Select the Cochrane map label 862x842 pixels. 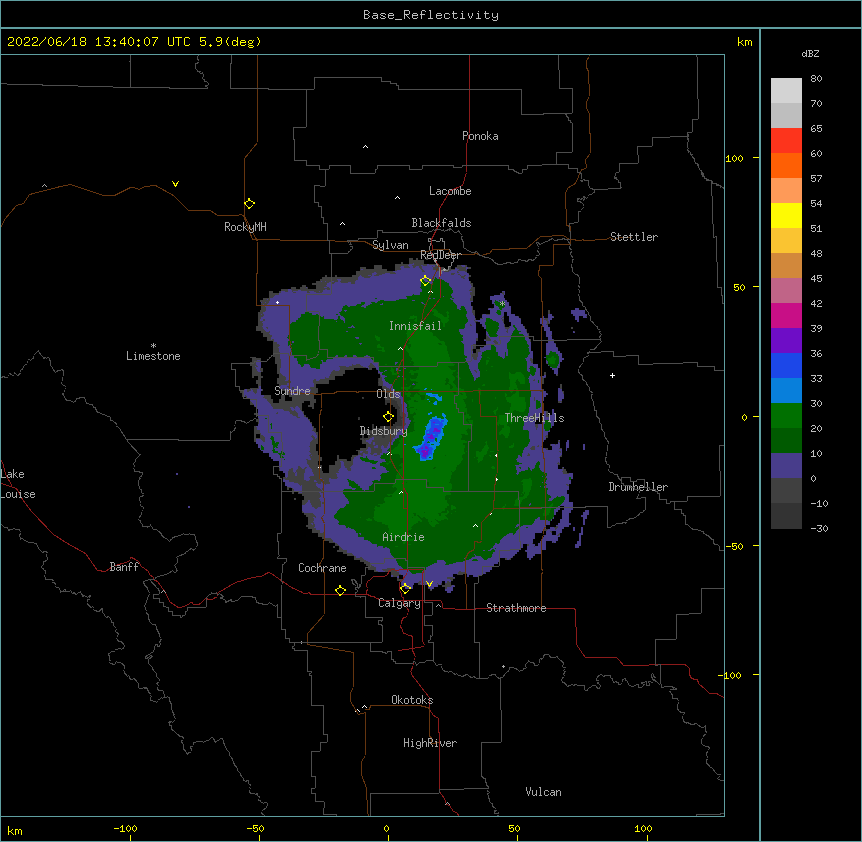coord(322,568)
